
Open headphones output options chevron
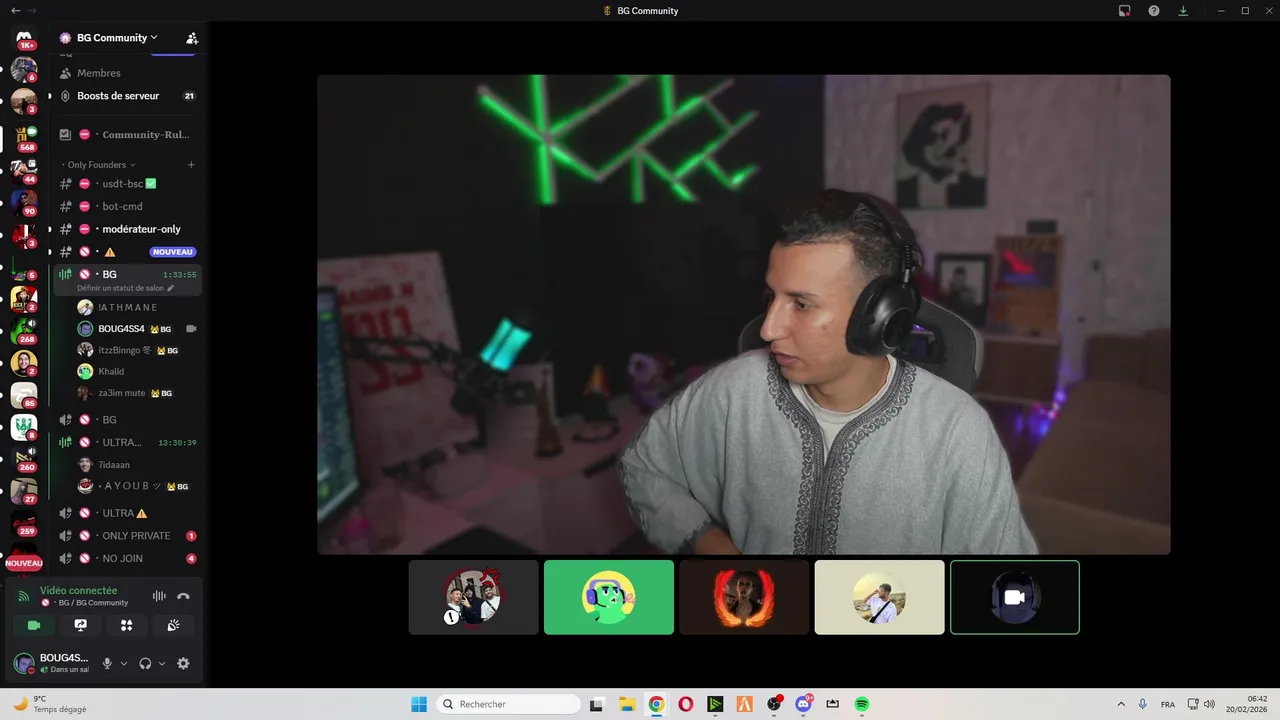coord(162,663)
